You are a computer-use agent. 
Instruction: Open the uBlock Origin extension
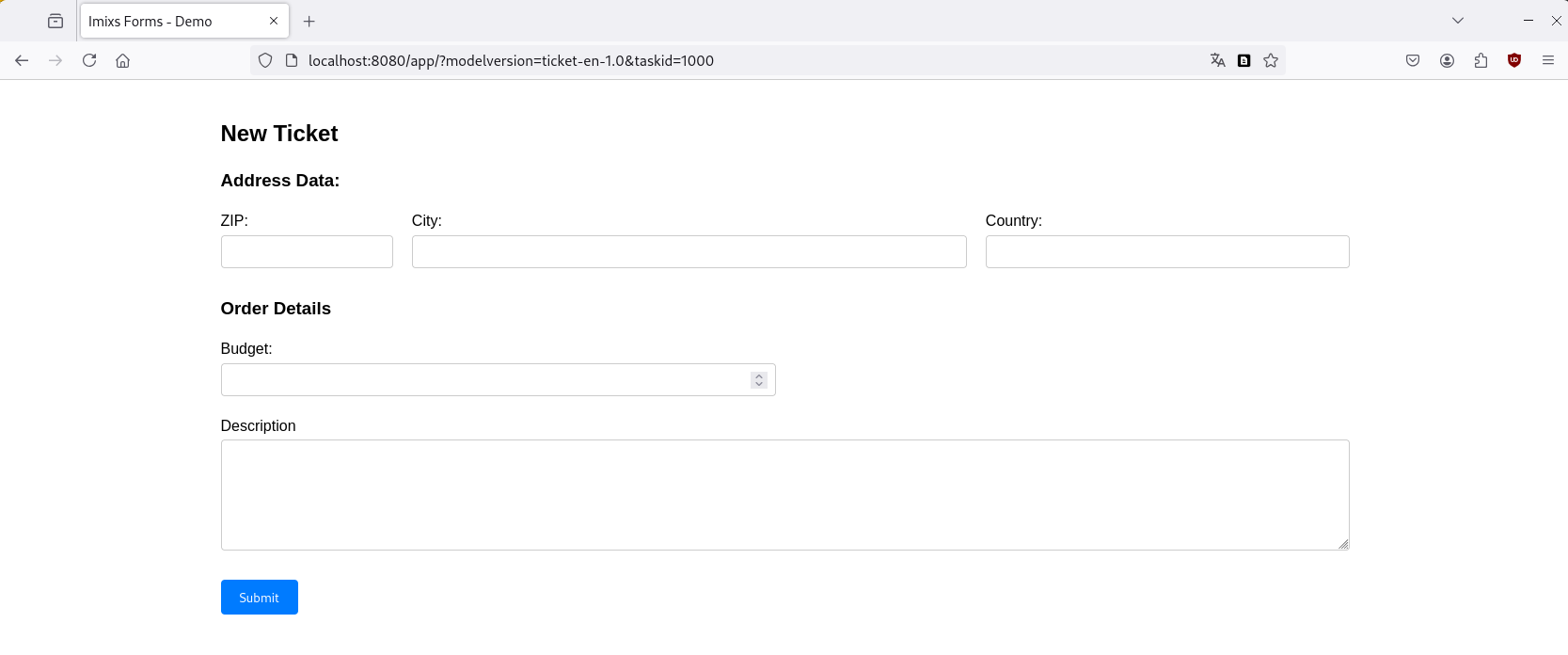pyautogui.click(x=1514, y=60)
